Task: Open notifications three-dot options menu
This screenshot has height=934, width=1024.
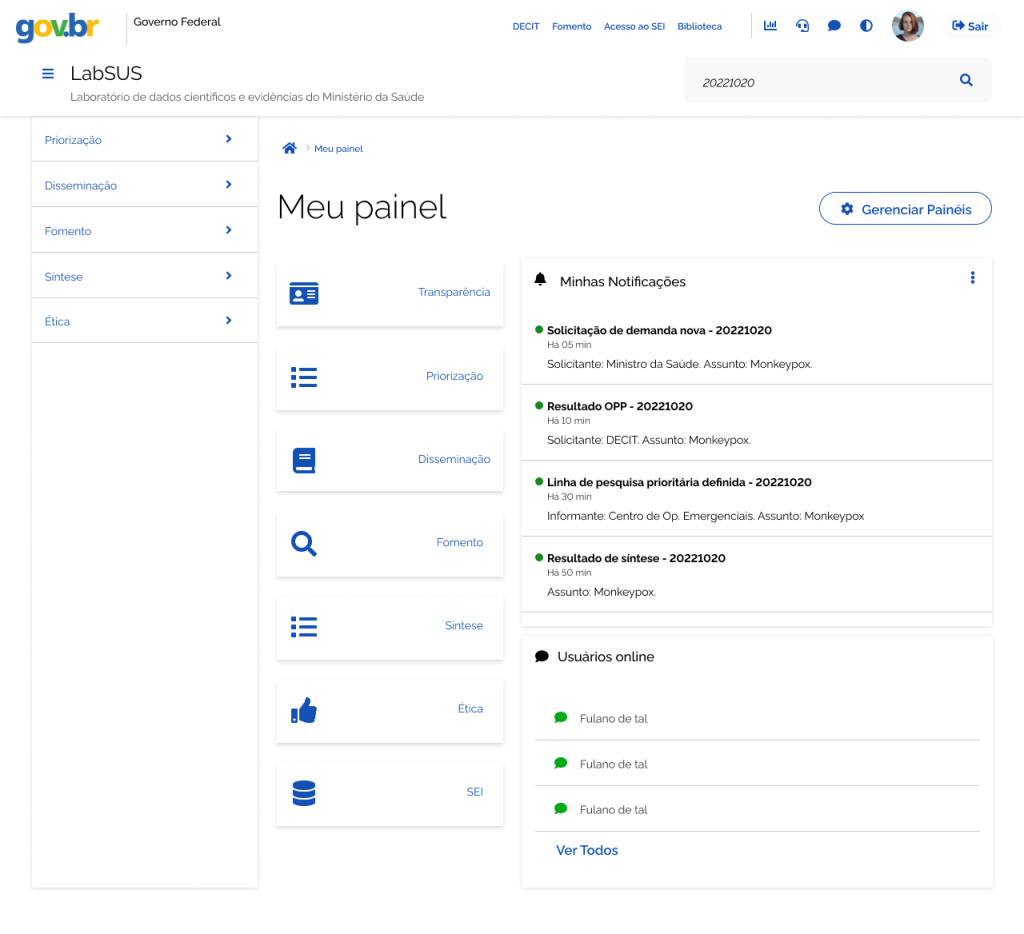Action: [972, 278]
